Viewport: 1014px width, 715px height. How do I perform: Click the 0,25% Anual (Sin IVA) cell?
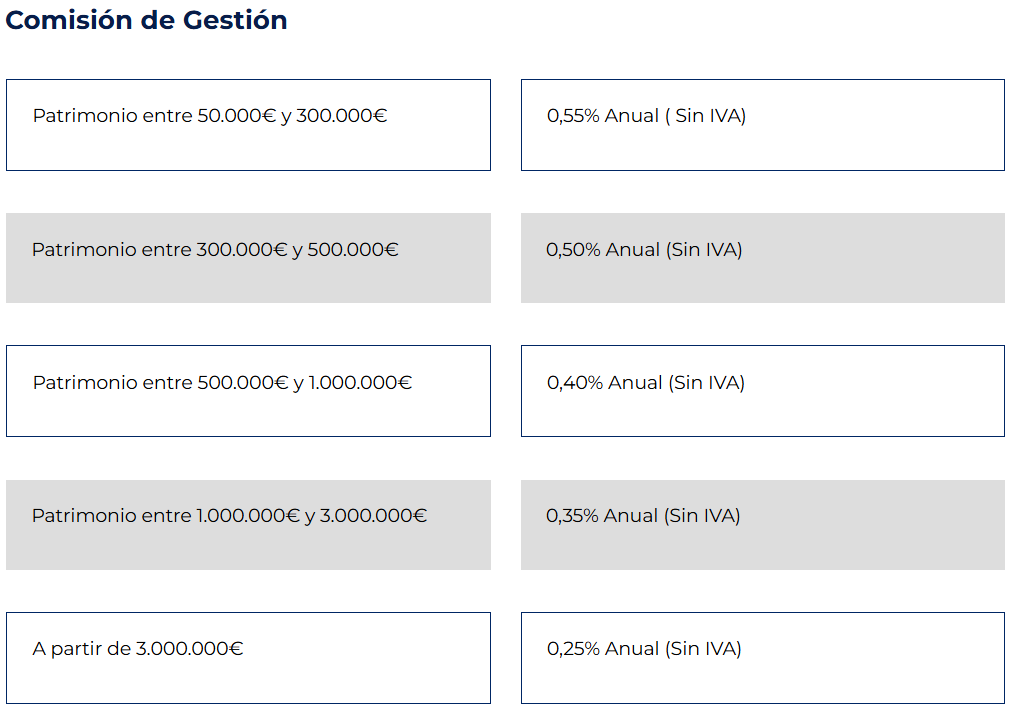(763, 658)
